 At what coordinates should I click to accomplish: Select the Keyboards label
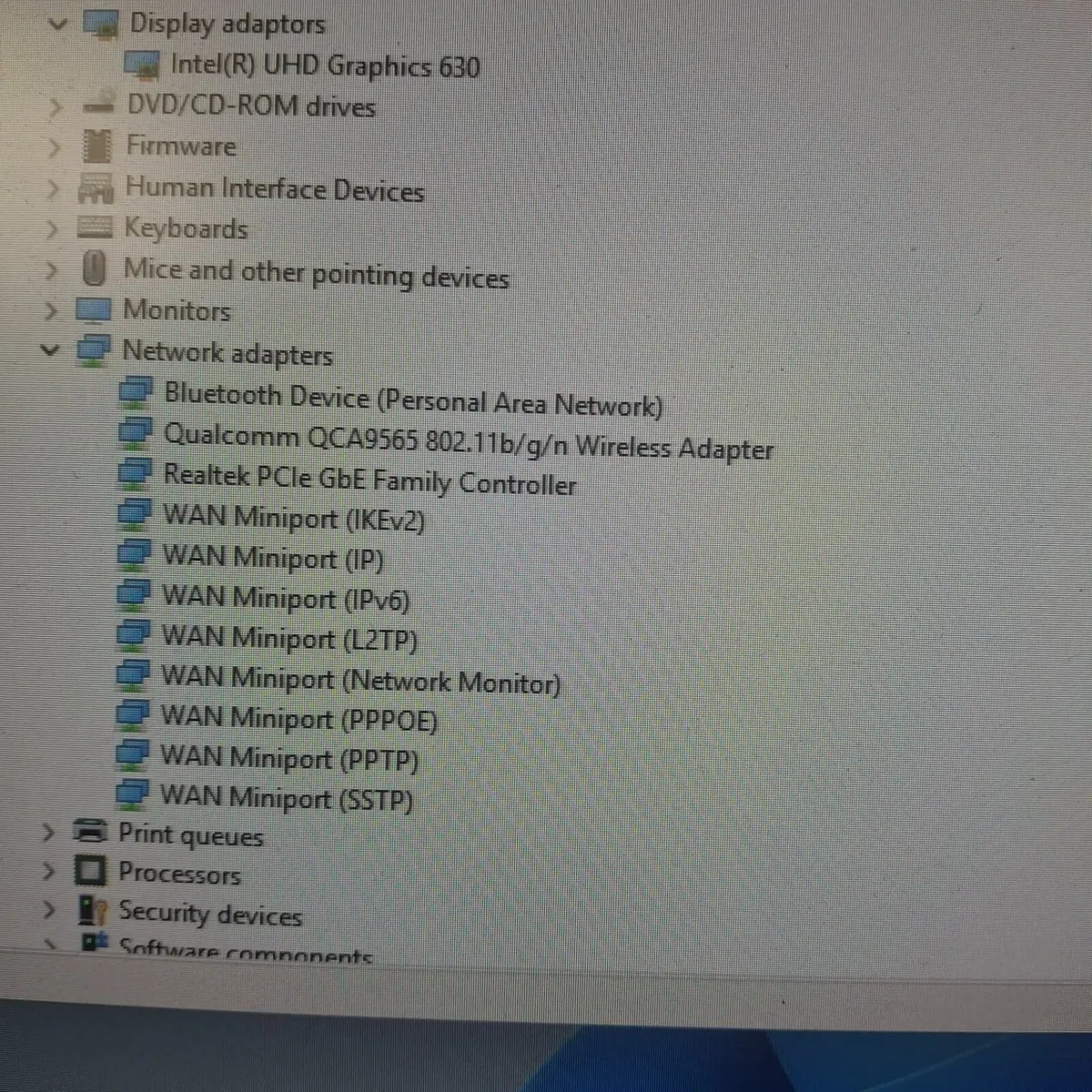[x=186, y=227]
